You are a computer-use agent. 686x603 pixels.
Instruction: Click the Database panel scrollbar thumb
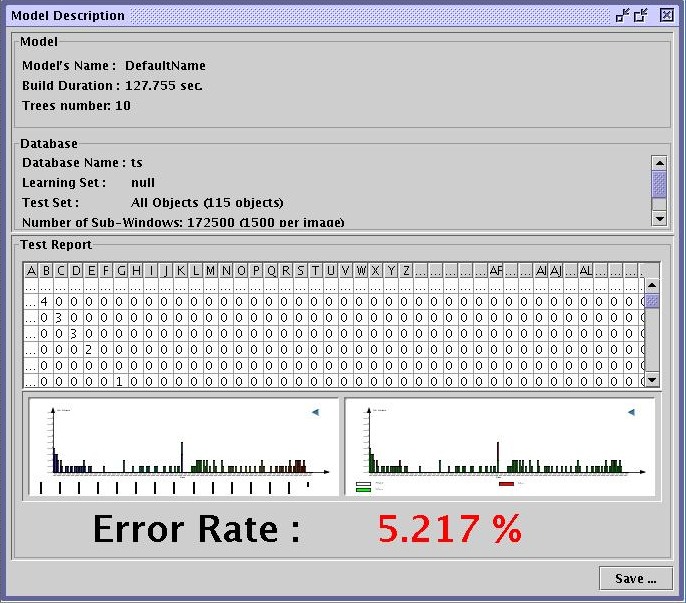(x=659, y=184)
